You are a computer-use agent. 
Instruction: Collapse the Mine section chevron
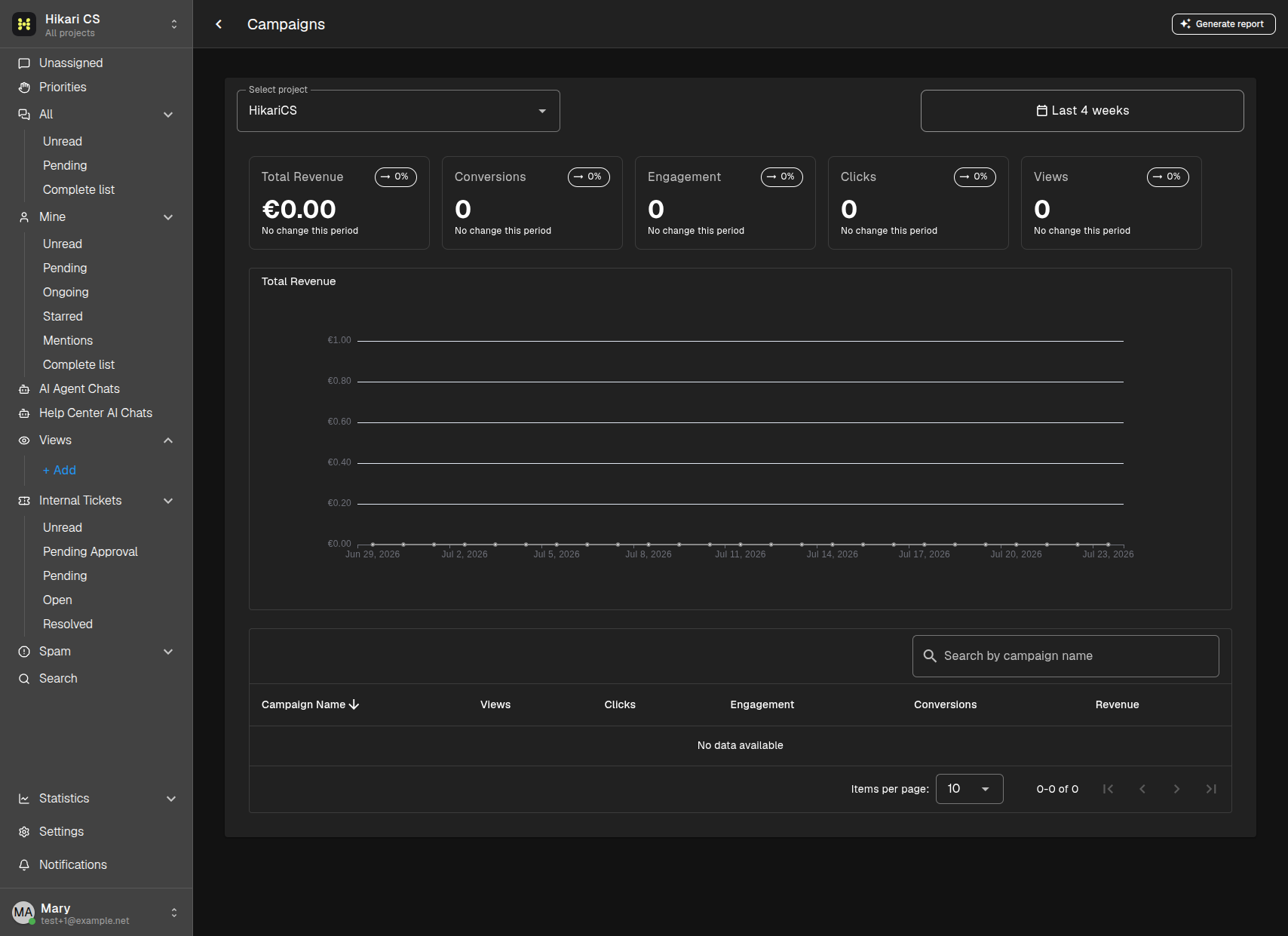click(x=168, y=217)
